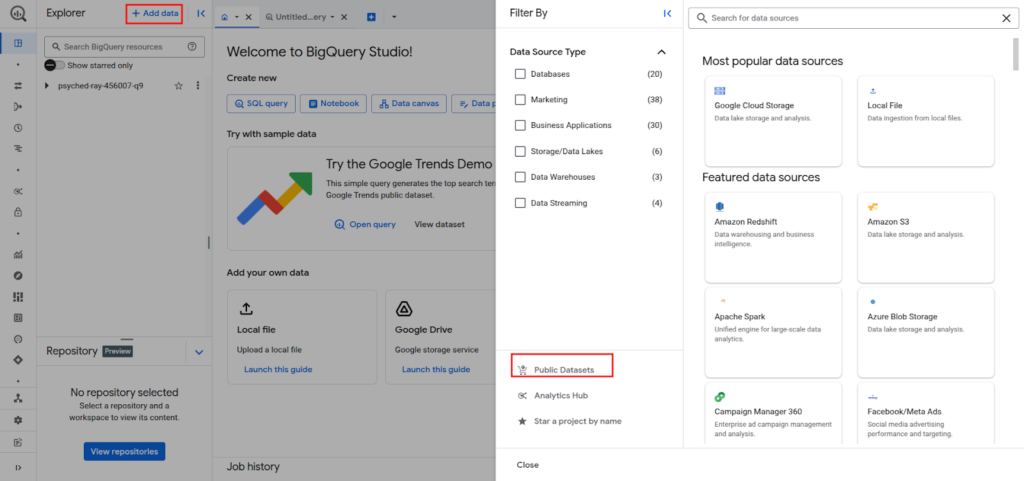The image size is (1024, 481).
Task: Toggle Show starred only switch
Action: 55,65
